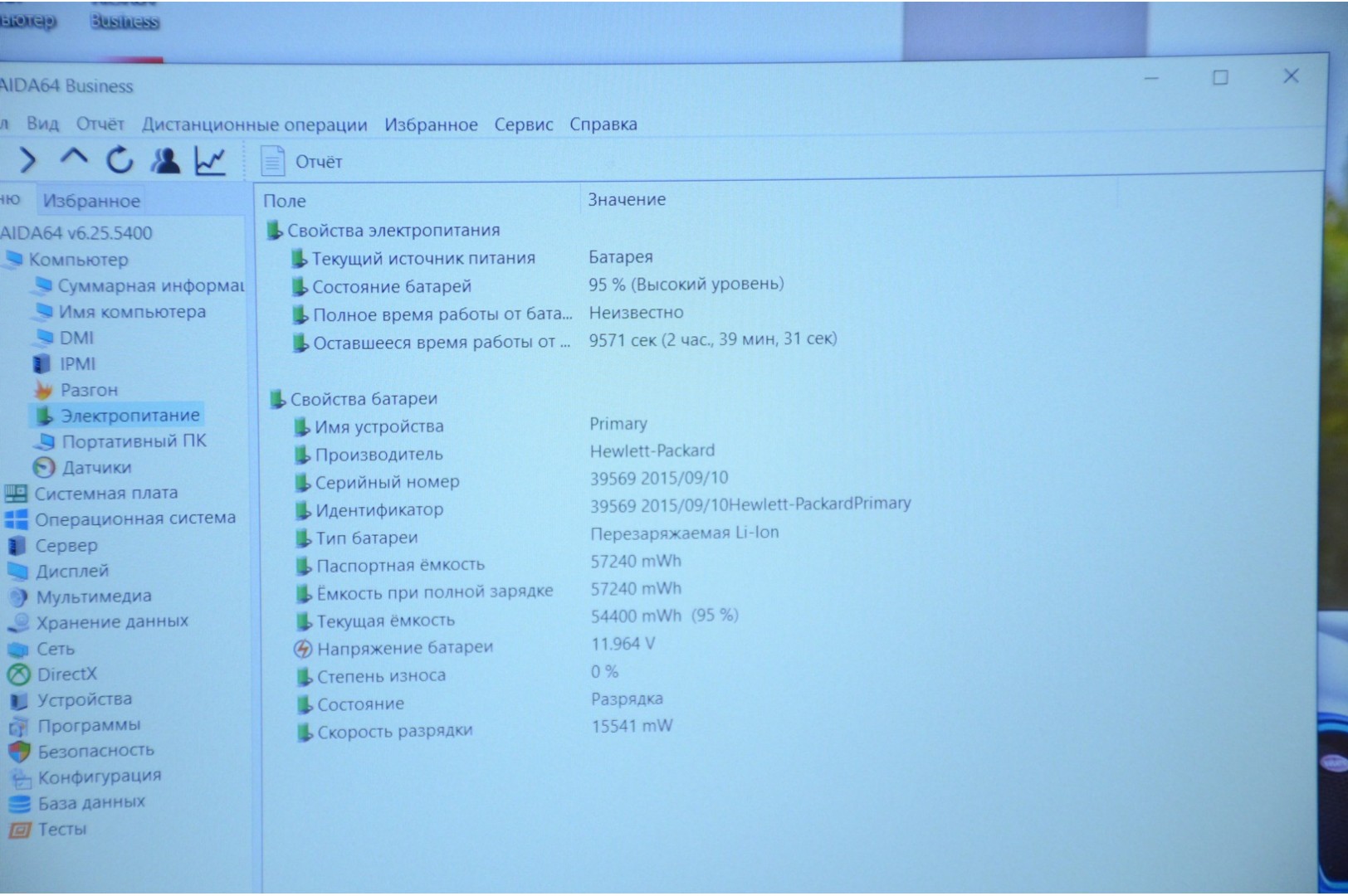The image size is (1348, 896).
Task: Expand the Операционная система category
Action: 134,519
